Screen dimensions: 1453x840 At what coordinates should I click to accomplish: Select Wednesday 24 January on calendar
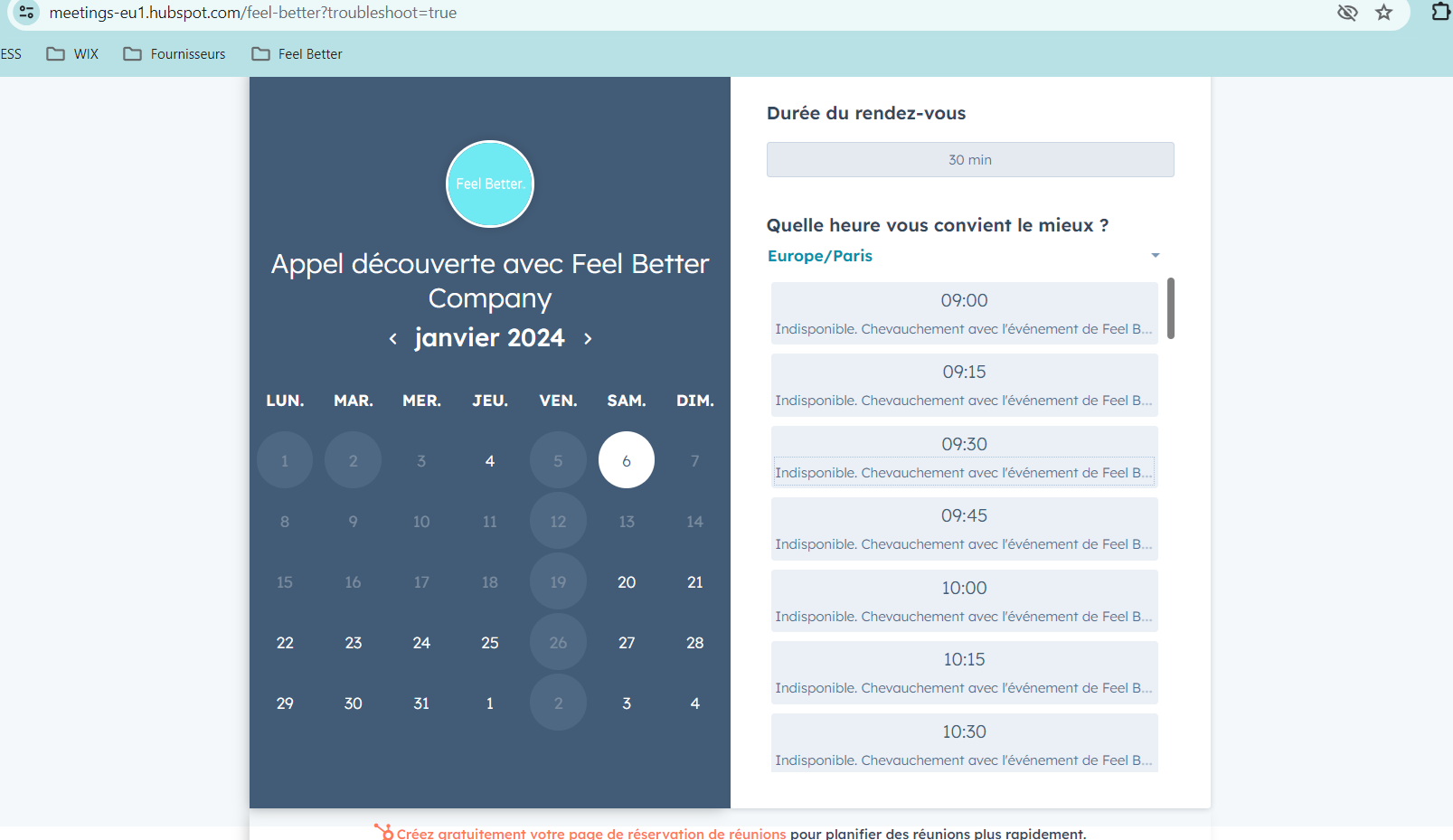click(x=421, y=642)
